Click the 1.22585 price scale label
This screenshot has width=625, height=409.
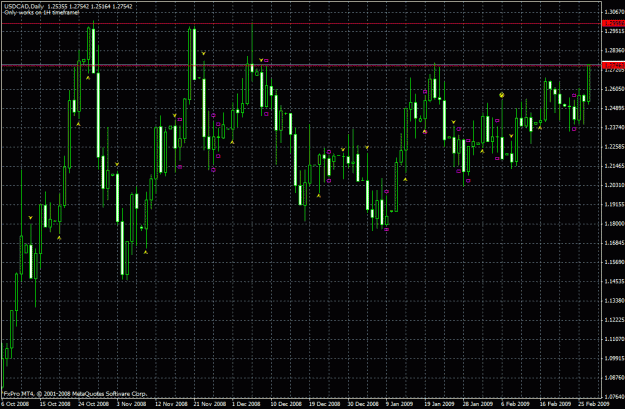(614, 147)
